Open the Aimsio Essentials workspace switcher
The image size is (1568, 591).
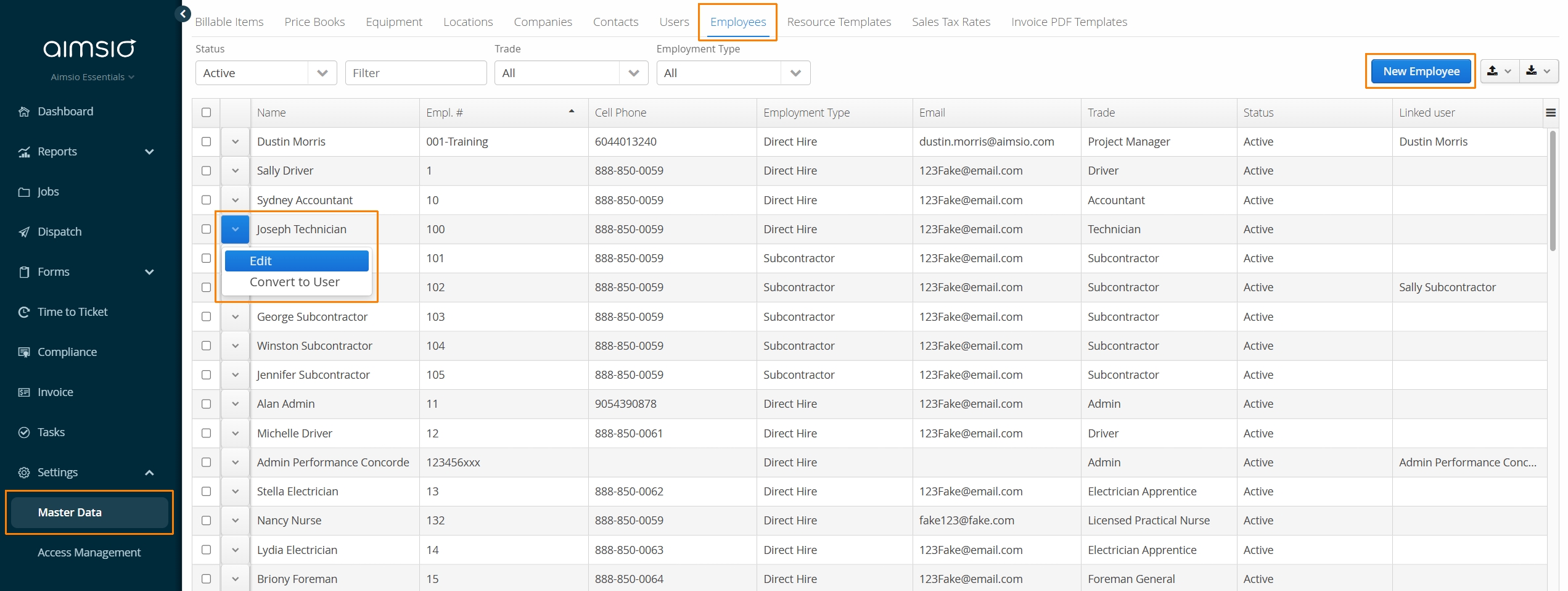pos(92,77)
